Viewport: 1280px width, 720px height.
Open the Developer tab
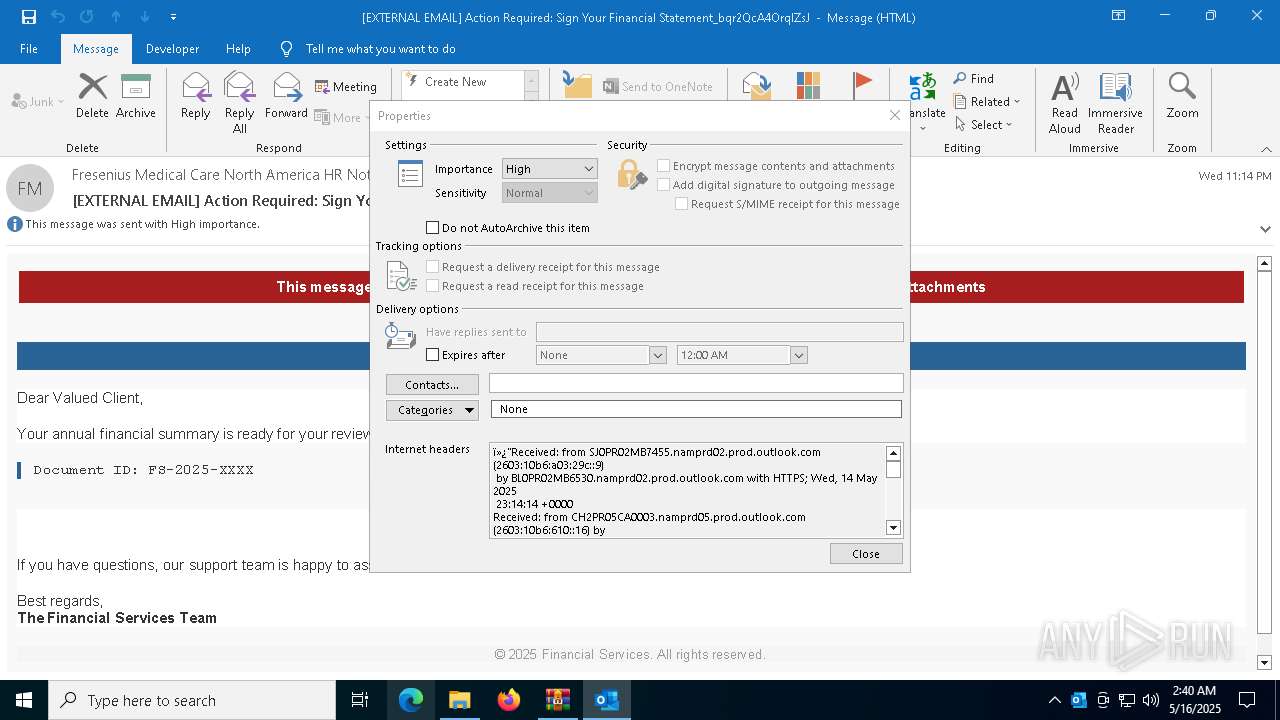172,49
